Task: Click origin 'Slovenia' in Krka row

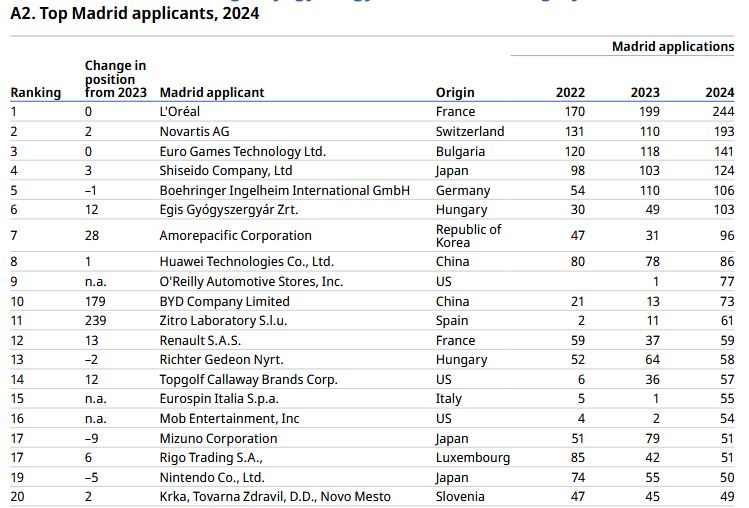Action: tap(460, 497)
